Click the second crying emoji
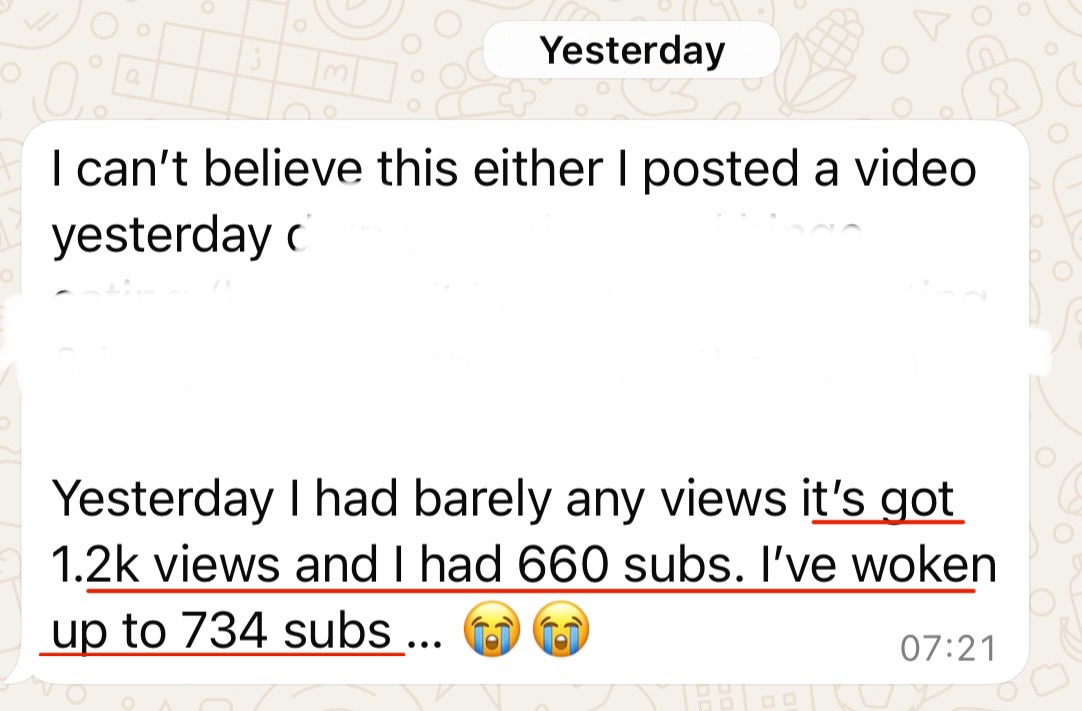The width and height of the screenshot is (1082, 711). pyautogui.click(x=561, y=632)
